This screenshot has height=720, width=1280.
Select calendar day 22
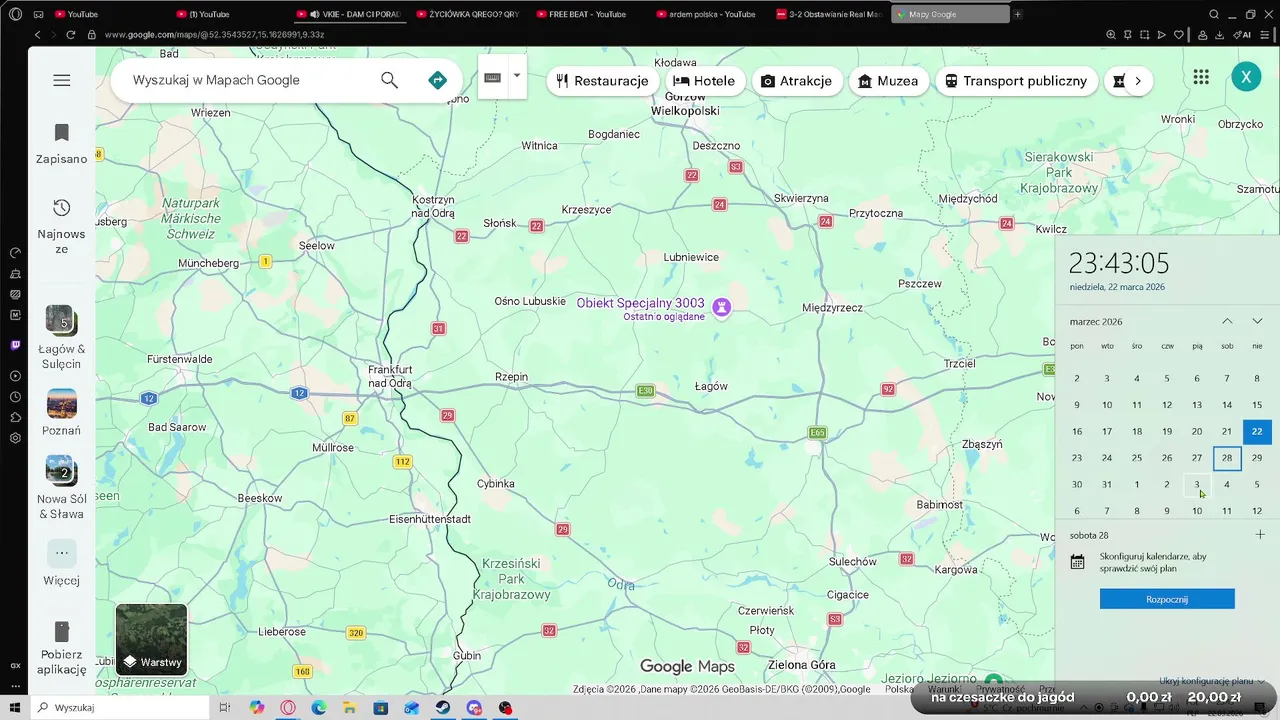1257,431
